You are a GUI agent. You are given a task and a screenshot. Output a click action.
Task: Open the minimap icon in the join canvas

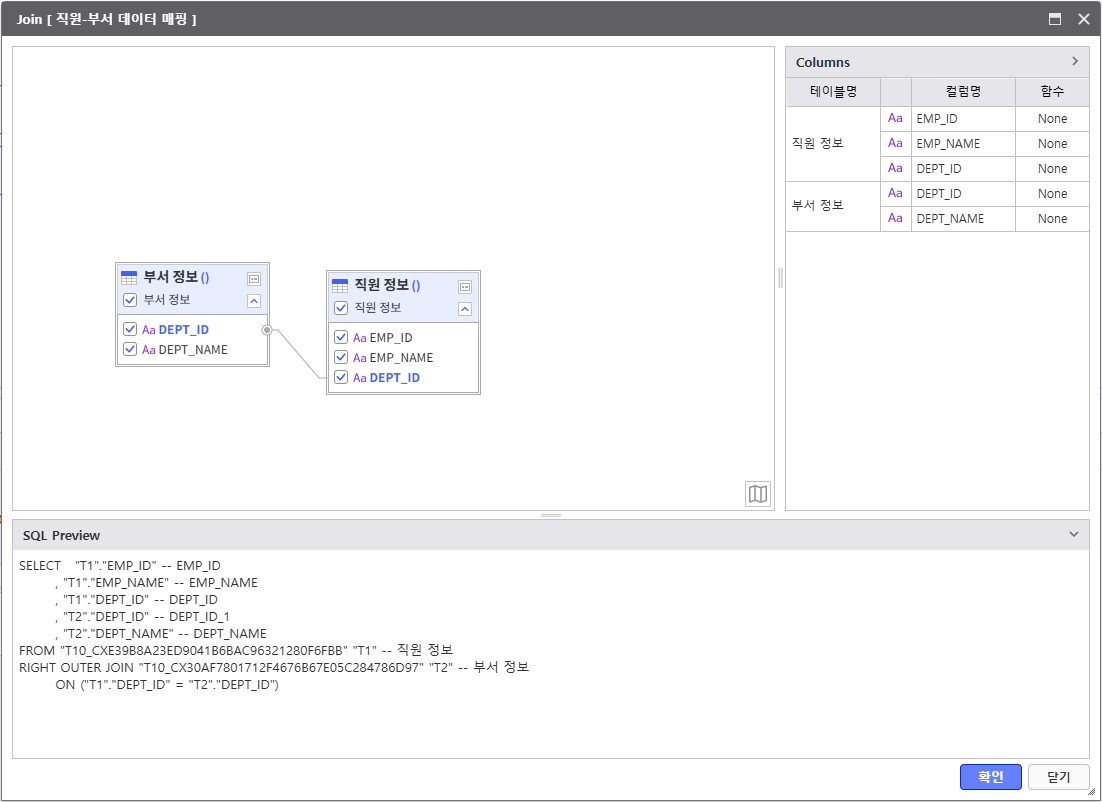point(758,494)
